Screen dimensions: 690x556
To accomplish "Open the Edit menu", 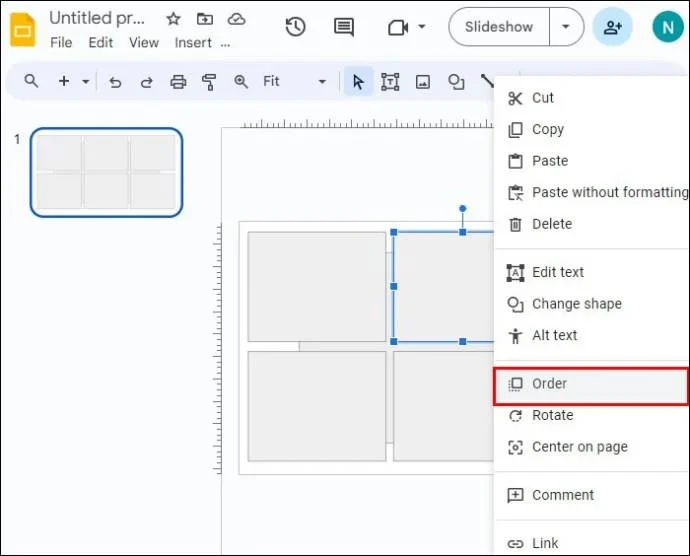I will (101, 43).
